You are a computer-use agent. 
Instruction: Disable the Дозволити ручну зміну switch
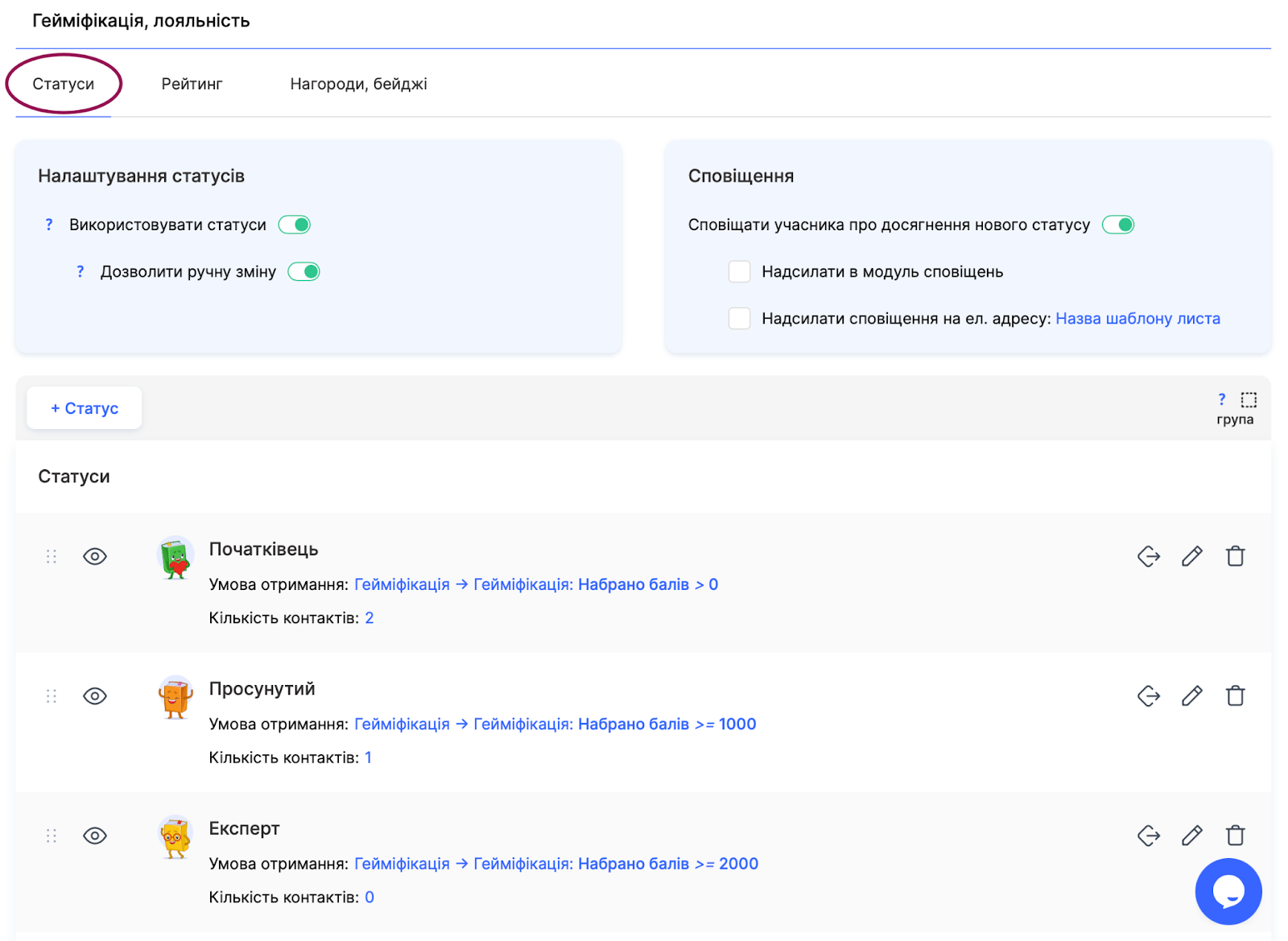[x=304, y=272]
